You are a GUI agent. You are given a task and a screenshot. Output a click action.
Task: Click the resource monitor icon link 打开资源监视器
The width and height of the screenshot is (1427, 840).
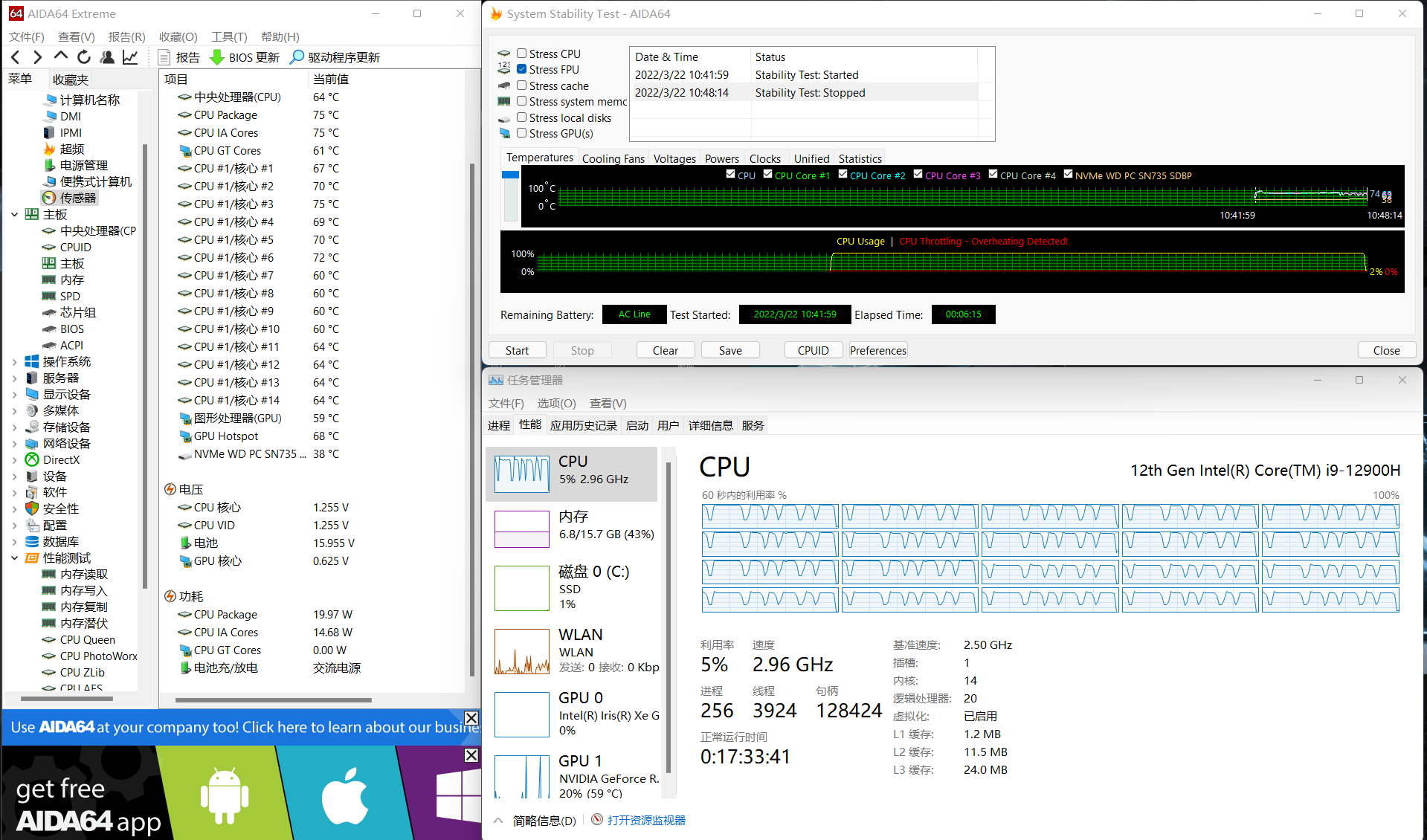(639, 820)
